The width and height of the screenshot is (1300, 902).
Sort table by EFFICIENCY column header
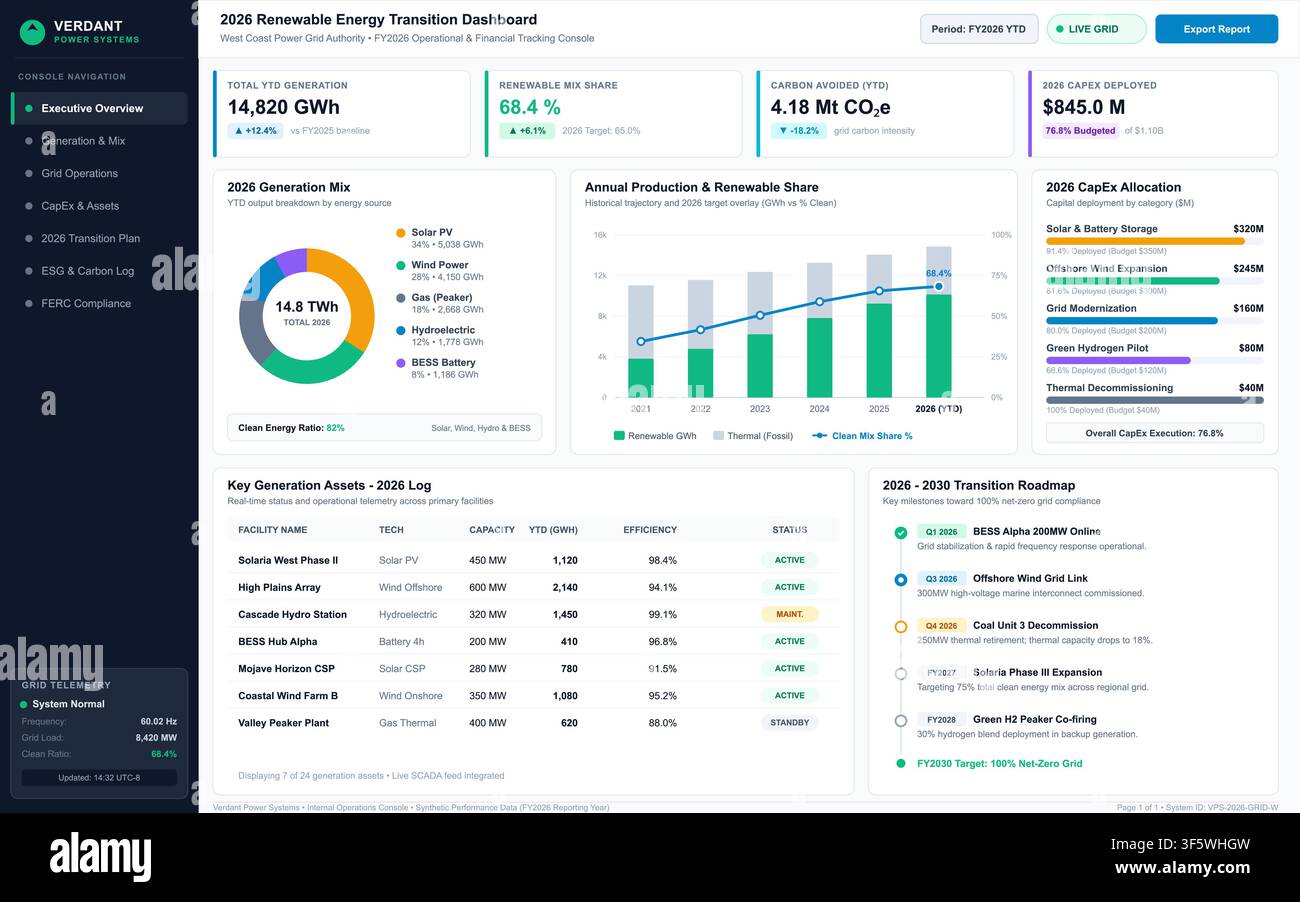click(x=650, y=530)
